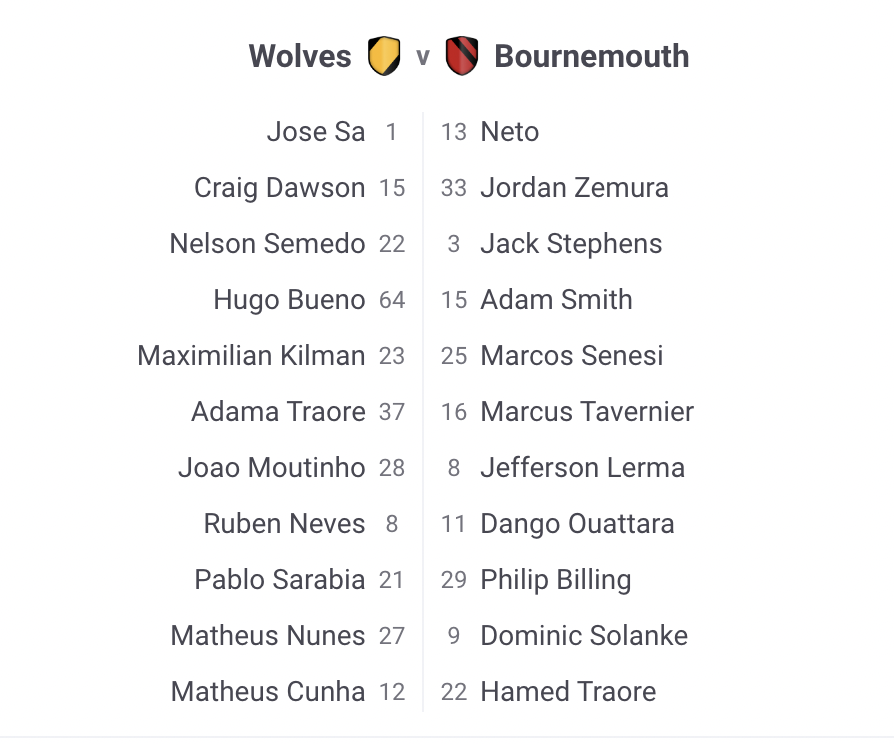Click Jordan Zemura in Bournemouth lineup
The width and height of the screenshot is (894, 744).
click(574, 188)
